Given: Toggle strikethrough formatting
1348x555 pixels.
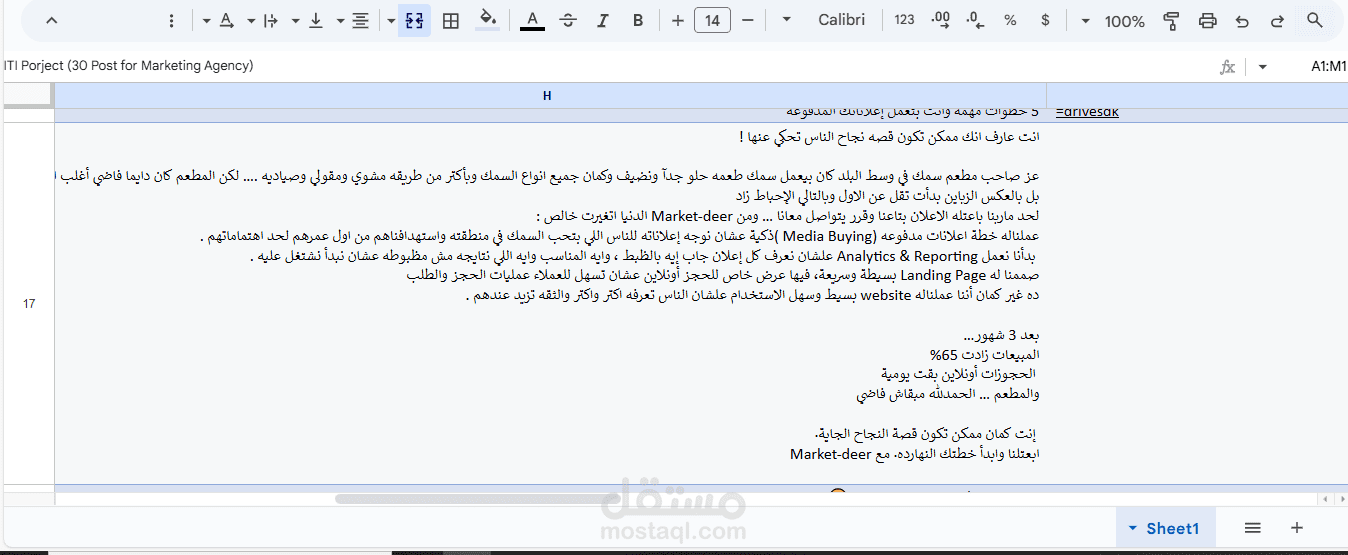Looking at the screenshot, I should (x=568, y=21).
